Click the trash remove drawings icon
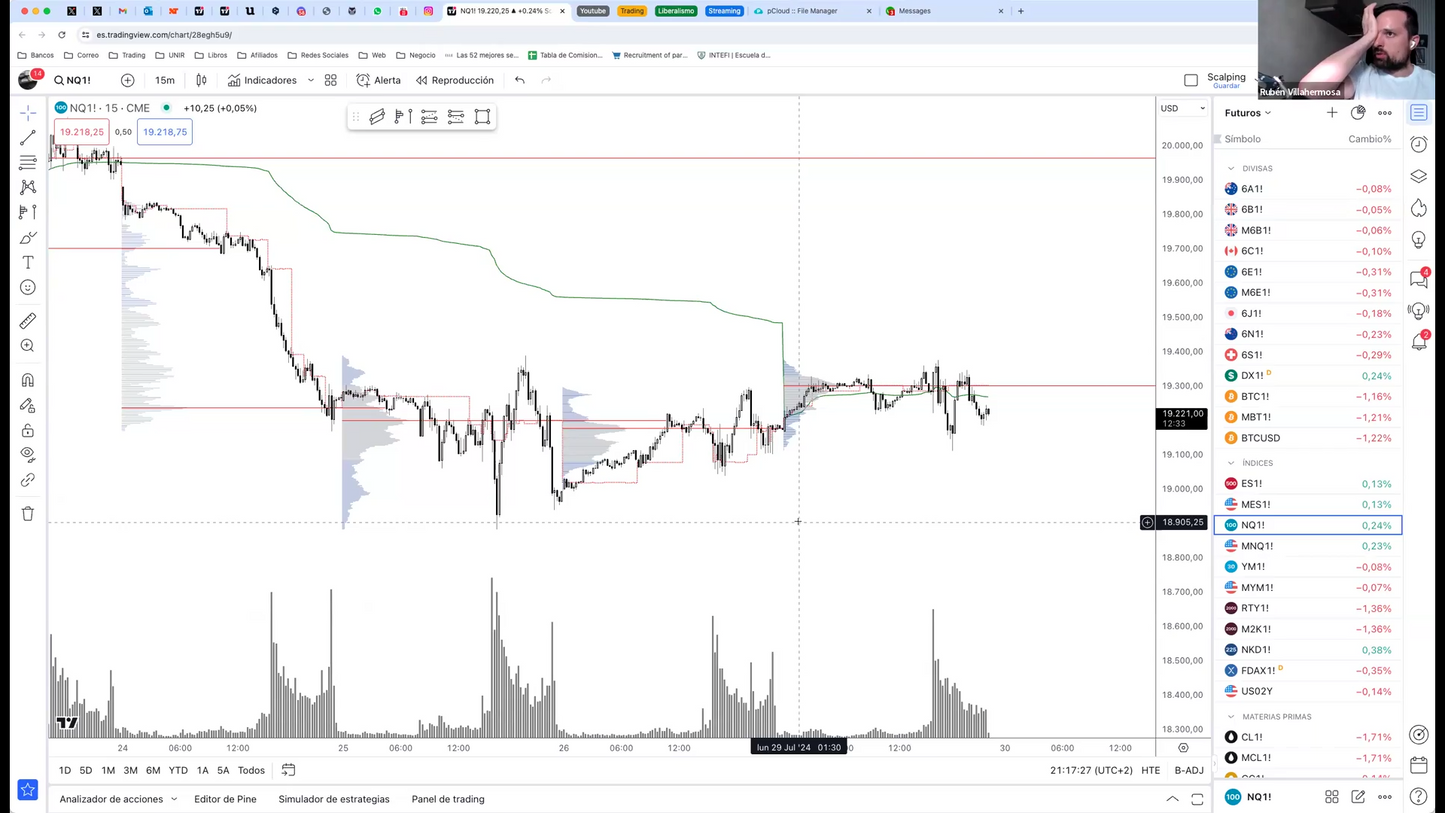The width and height of the screenshot is (1445, 813). tap(28, 513)
